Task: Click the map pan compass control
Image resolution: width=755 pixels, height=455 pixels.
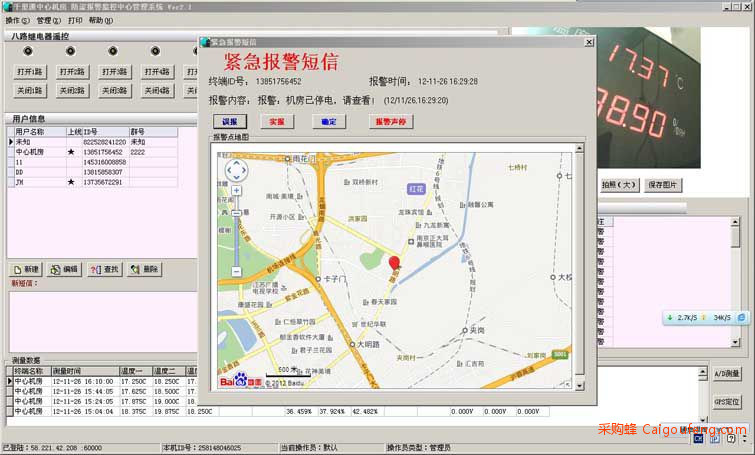Action: 236,170
